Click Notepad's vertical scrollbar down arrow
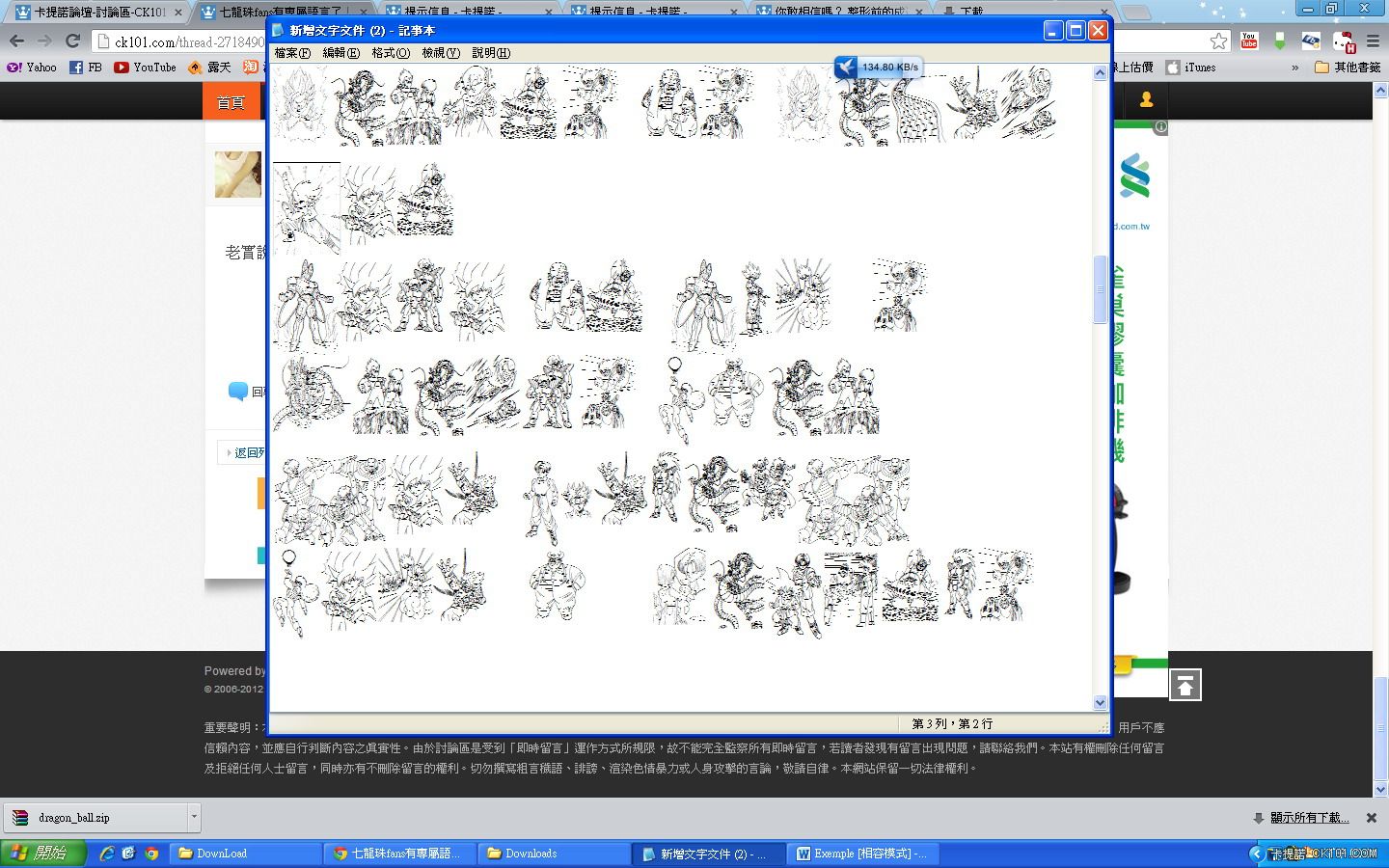Image resolution: width=1389 pixels, height=868 pixels. (1101, 703)
